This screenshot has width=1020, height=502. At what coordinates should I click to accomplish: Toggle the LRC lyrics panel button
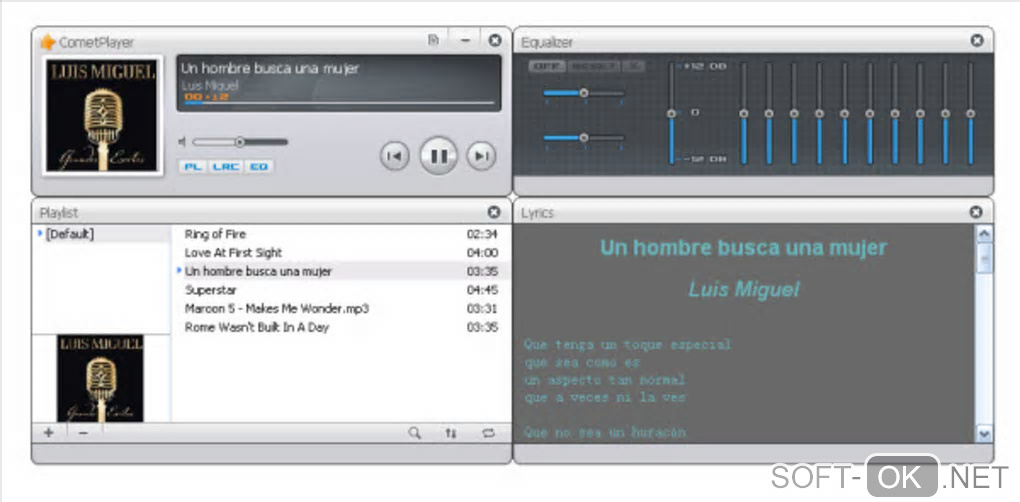coord(226,166)
